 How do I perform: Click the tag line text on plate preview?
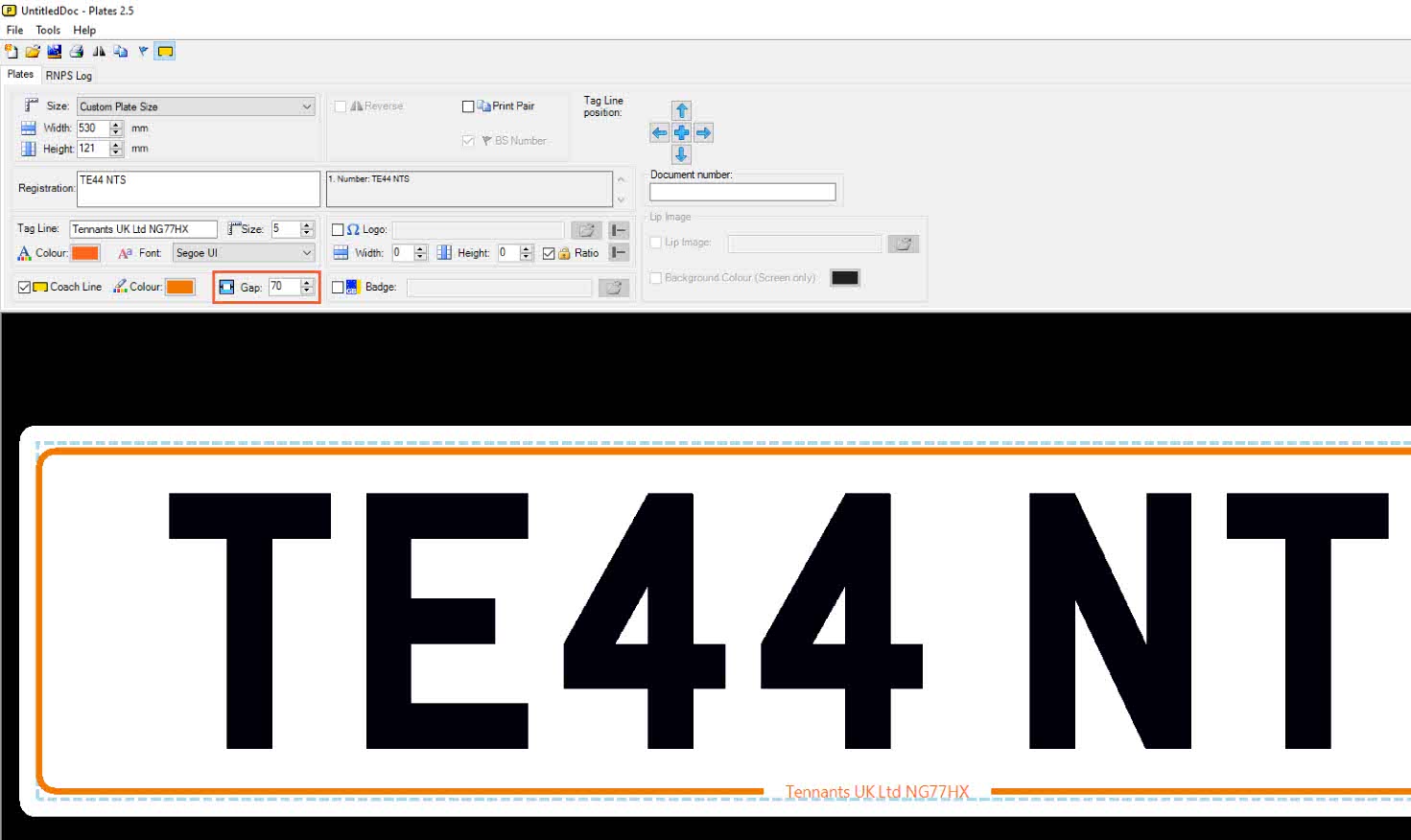tap(877, 792)
